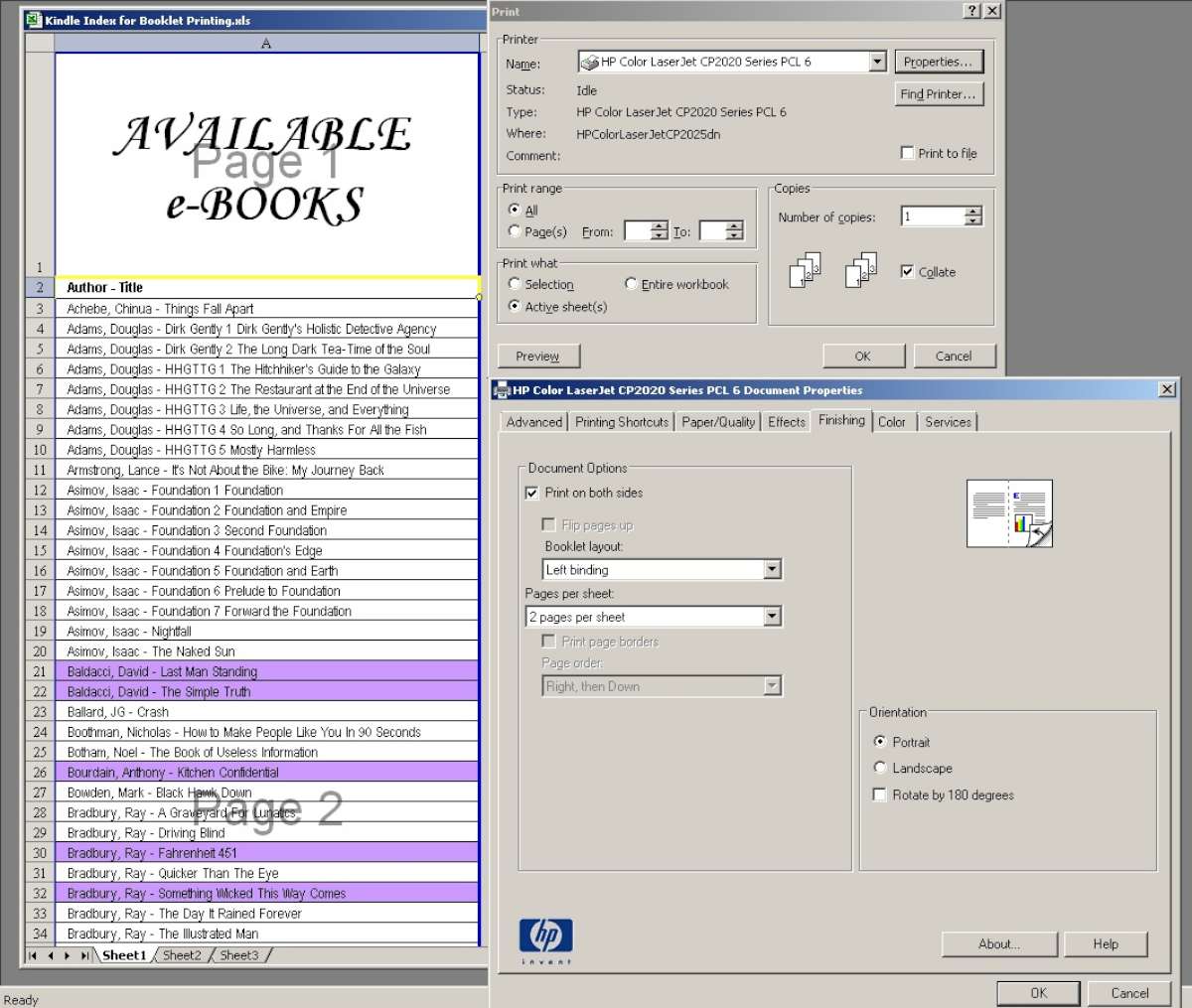Image resolution: width=1192 pixels, height=1008 pixels.
Task: Click the Preview button
Action: click(x=537, y=357)
